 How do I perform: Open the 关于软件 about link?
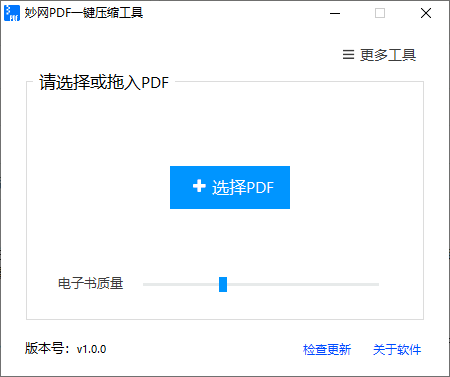pos(397,349)
